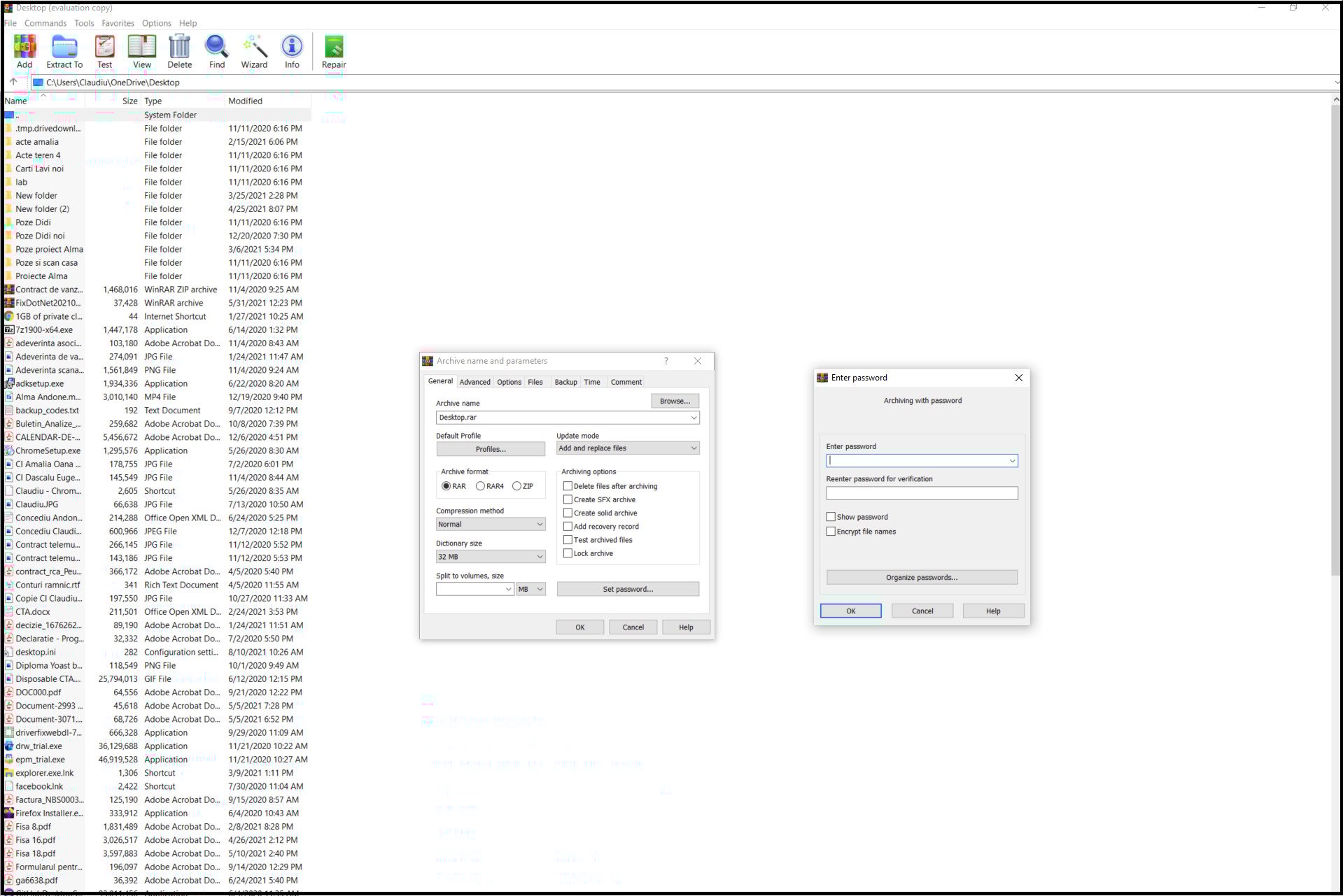Open the Favorites menu
Image resolution: width=1343 pixels, height=896 pixels.
(118, 23)
